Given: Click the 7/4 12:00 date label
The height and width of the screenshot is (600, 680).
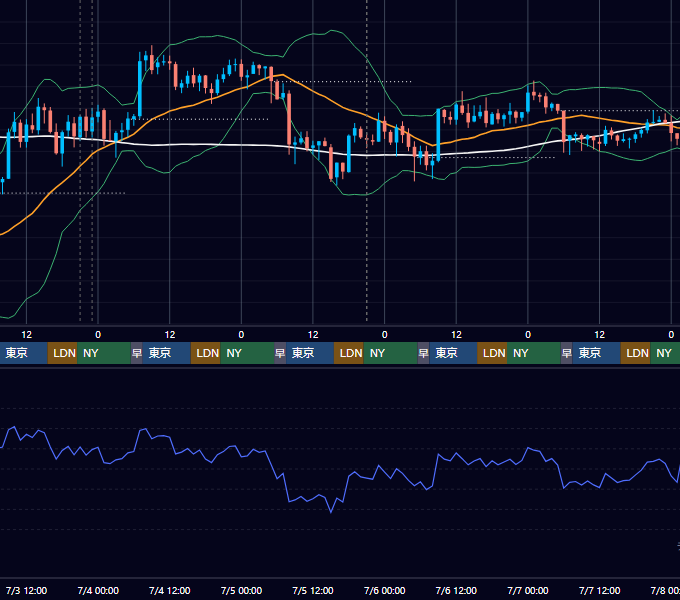Looking at the screenshot, I should pos(170,591).
